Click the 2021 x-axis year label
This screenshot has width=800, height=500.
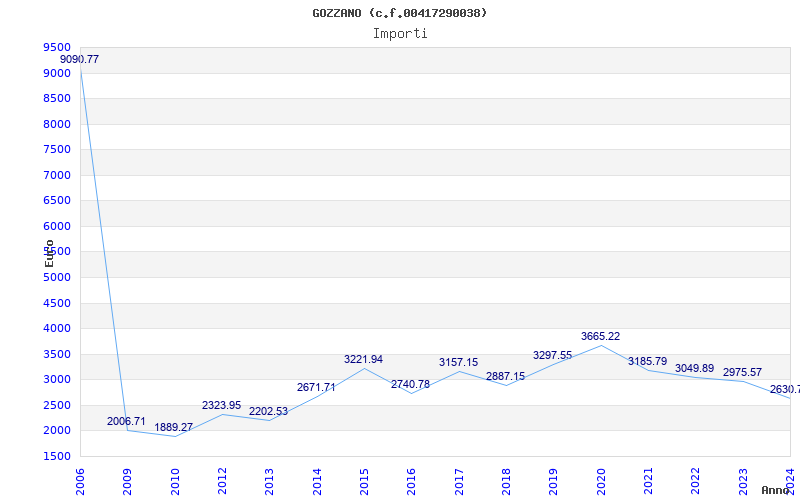[x=648, y=481]
